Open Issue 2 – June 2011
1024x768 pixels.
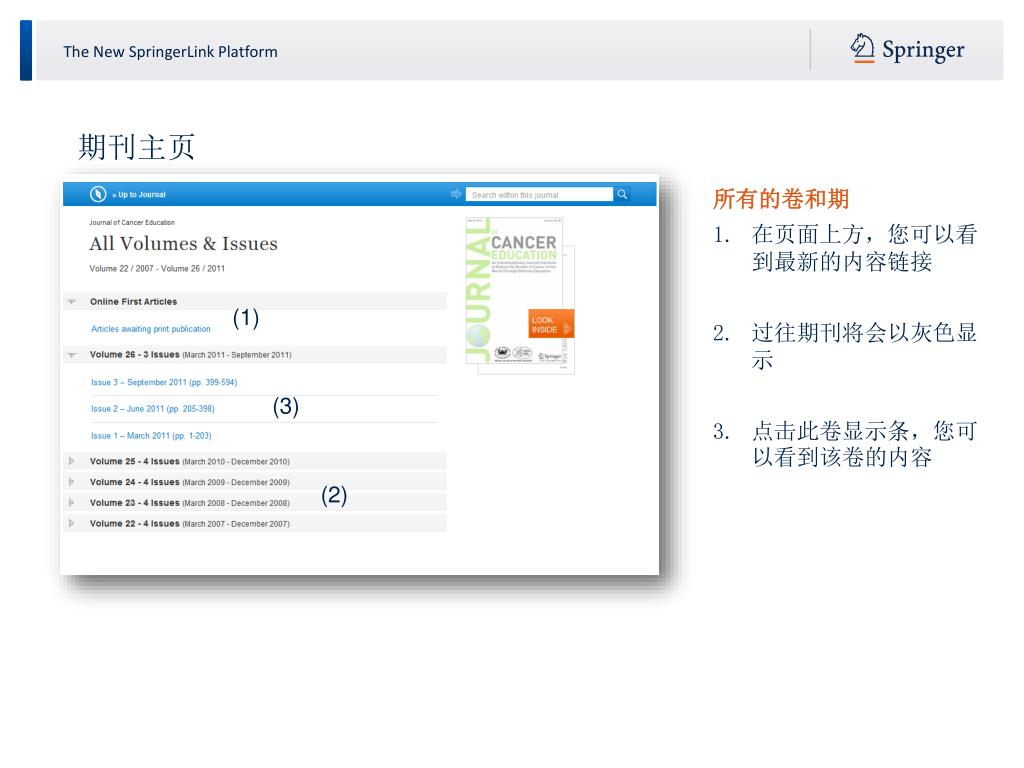point(153,409)
